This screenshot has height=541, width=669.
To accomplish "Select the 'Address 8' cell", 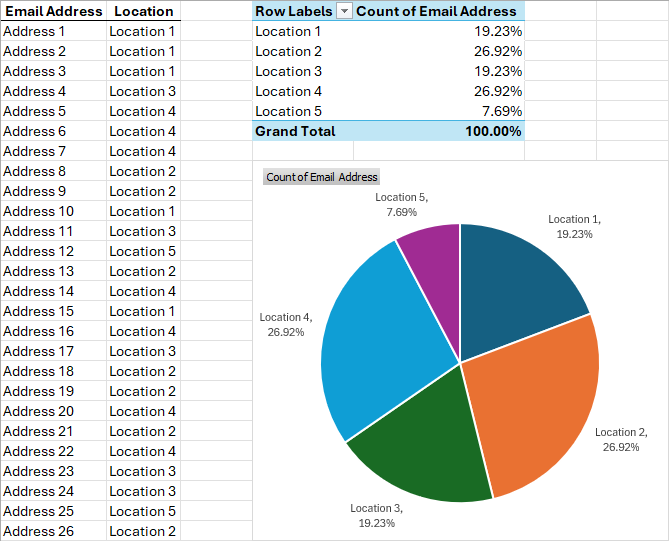I will click(53, 172).
